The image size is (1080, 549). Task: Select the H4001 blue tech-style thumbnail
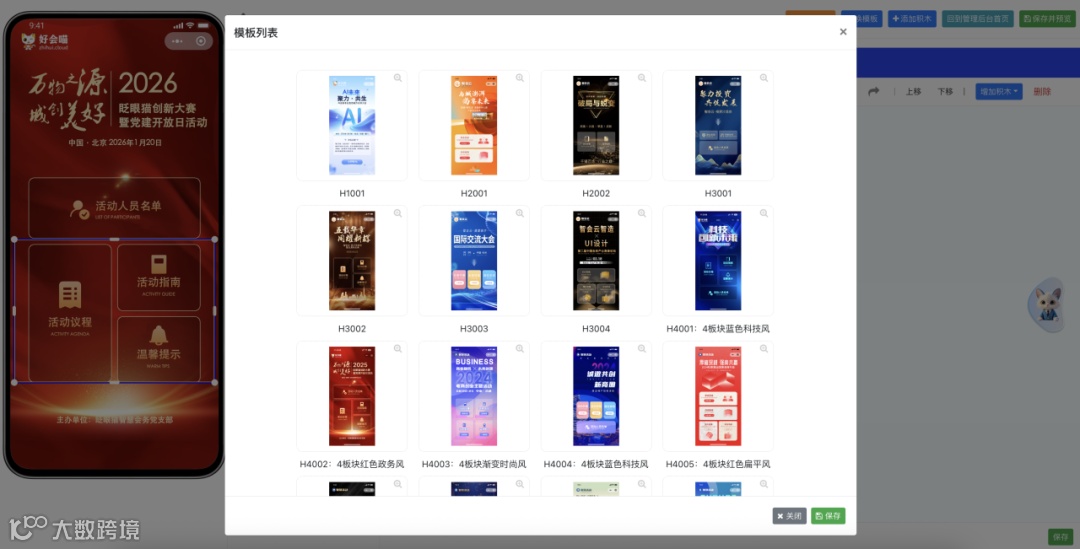(718, 260)
